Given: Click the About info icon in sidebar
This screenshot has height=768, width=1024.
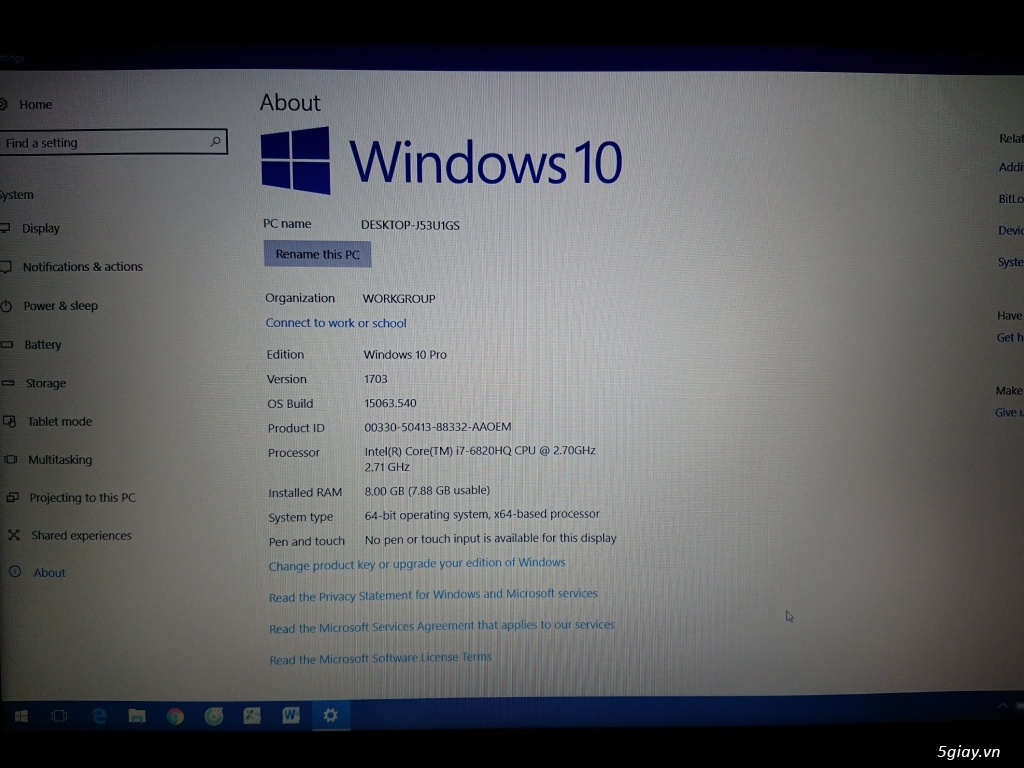Looking at the screenshot, I should (x=15, y=572).
